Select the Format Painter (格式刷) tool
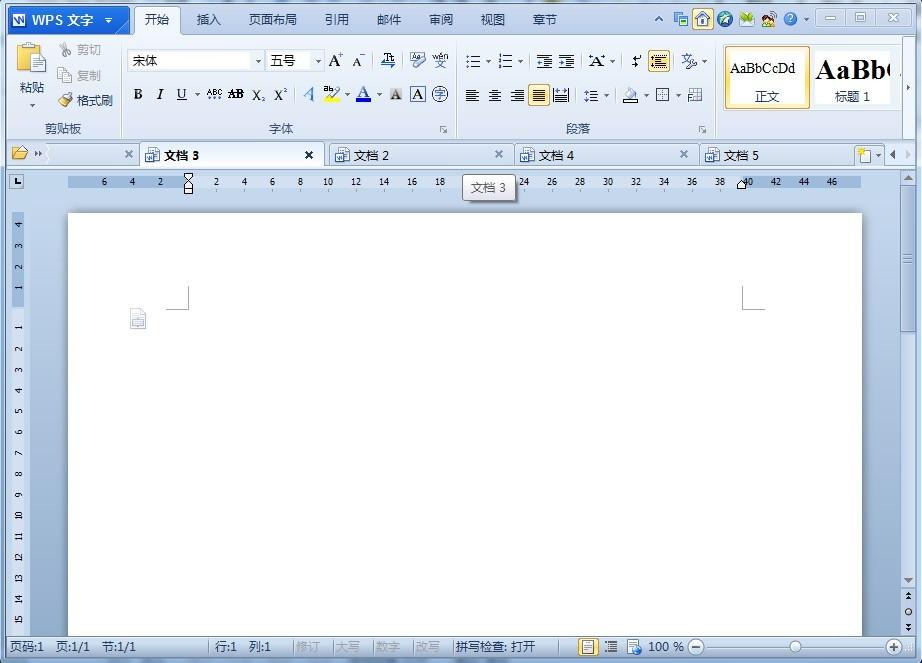This screenshot has height=663, width=922. point(85,100)
